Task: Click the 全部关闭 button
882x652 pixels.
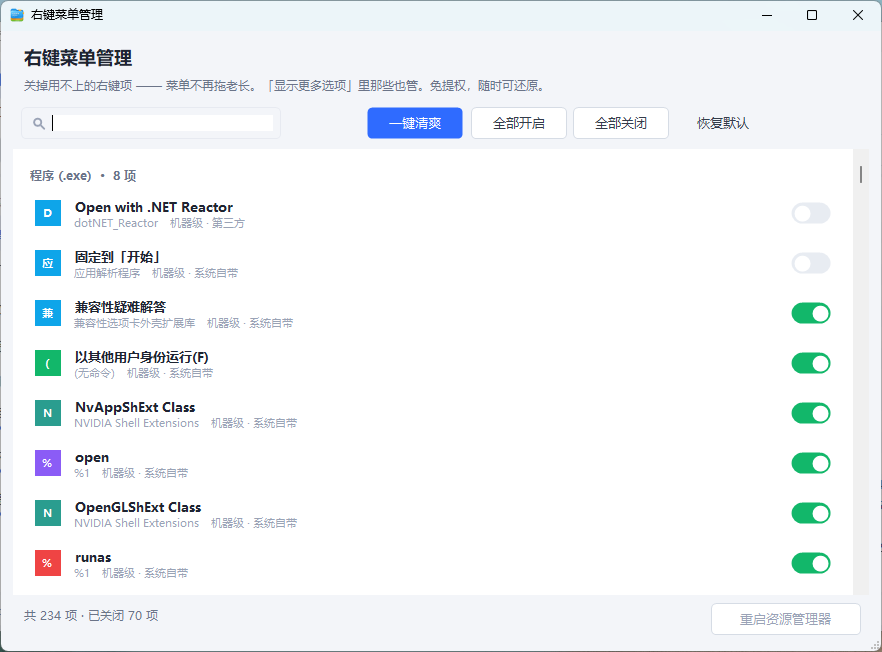Action: click(x=621, y=123)
